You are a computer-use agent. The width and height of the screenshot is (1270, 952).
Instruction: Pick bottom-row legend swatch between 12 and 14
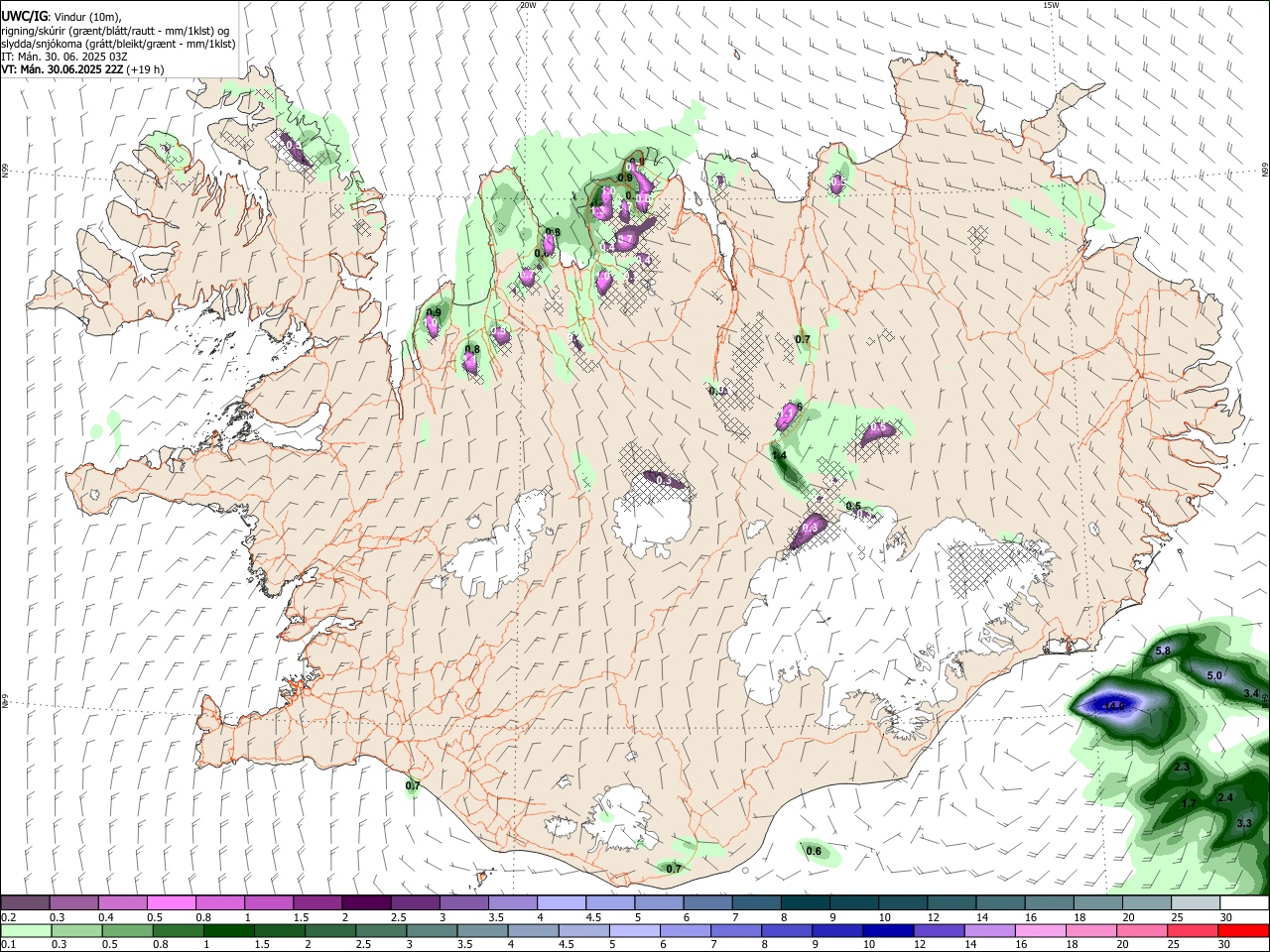[939, 930]
